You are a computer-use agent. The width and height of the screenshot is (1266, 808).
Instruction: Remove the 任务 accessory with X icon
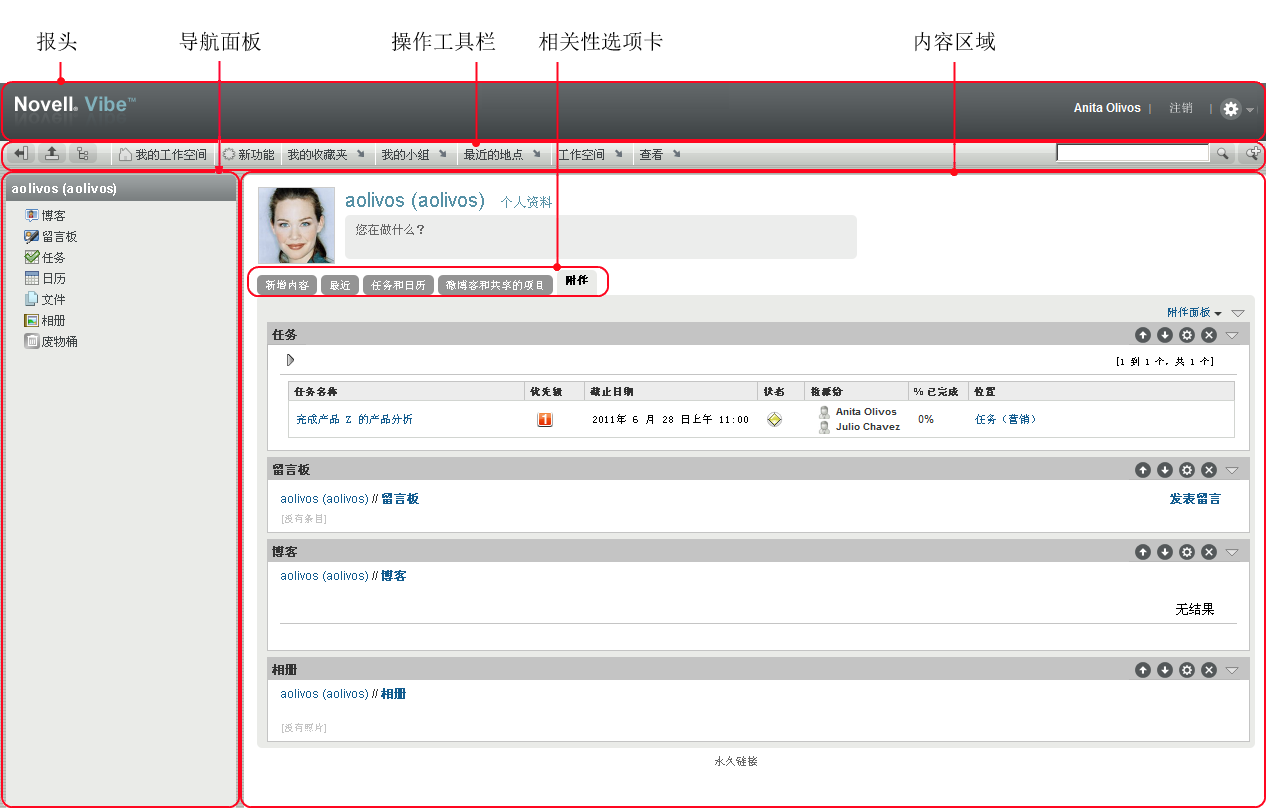point(1209,335)
